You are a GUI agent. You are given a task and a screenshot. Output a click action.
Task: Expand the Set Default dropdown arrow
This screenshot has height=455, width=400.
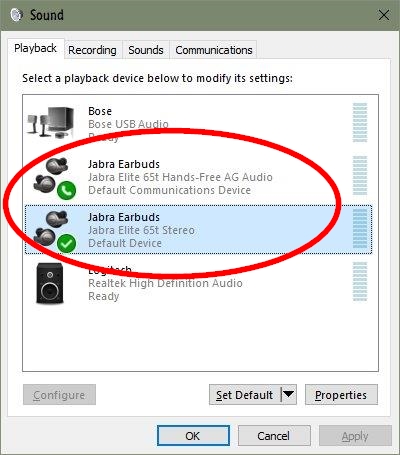289,395
